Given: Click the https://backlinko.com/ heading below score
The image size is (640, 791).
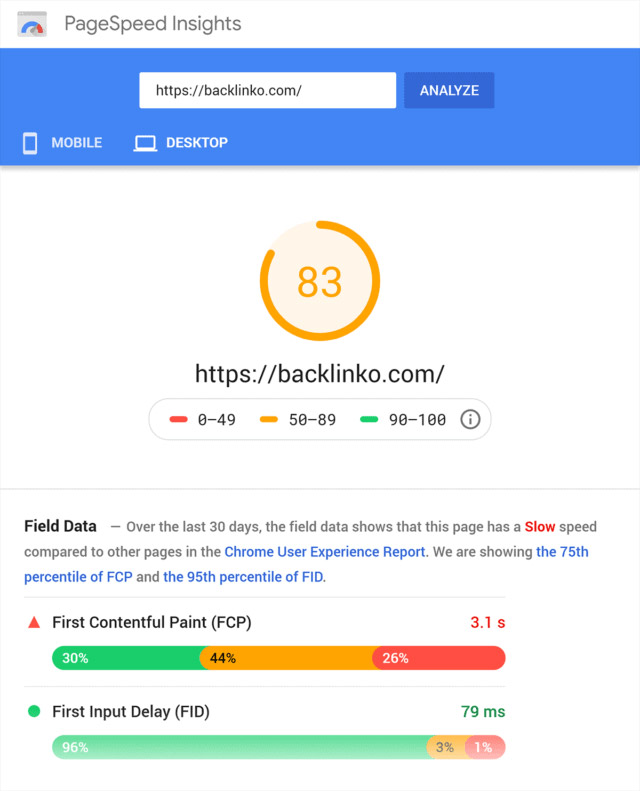Looking at the screenshot, I should pos(320,374).
